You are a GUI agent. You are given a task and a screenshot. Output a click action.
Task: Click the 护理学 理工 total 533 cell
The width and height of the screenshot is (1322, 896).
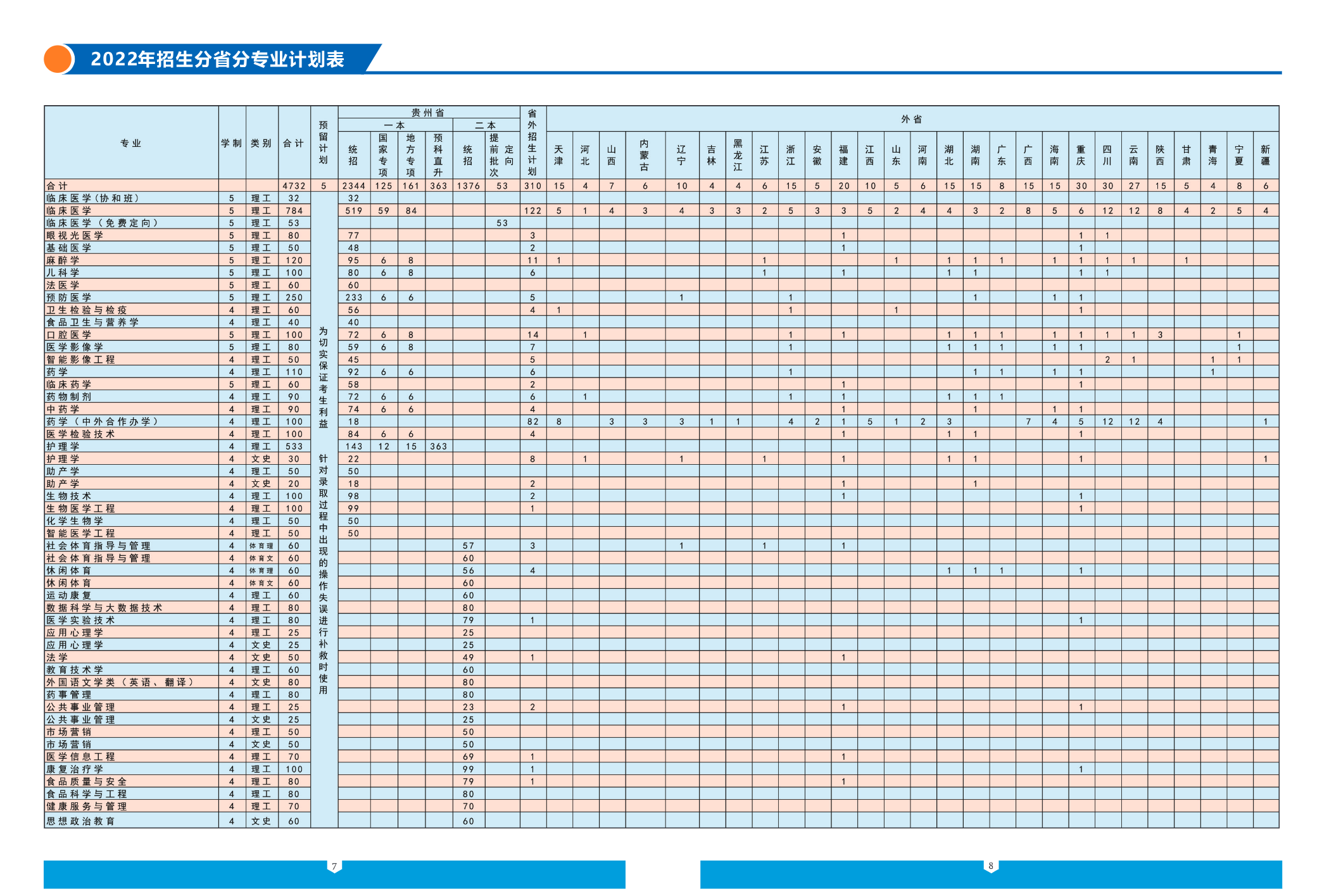click(x=294, y=446)
